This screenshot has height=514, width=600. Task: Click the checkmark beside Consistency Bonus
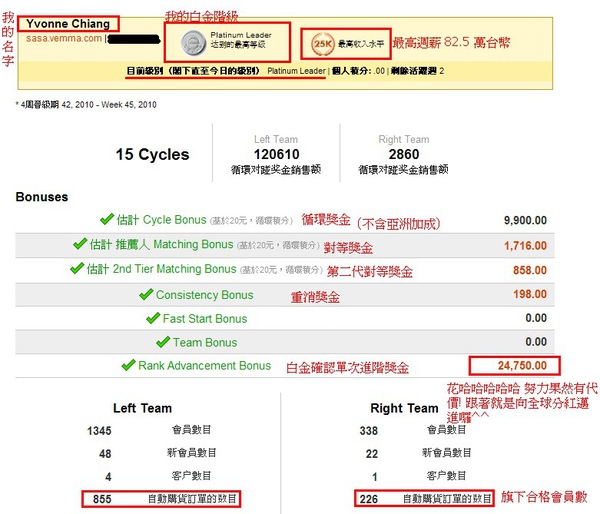tap(146, 294)
